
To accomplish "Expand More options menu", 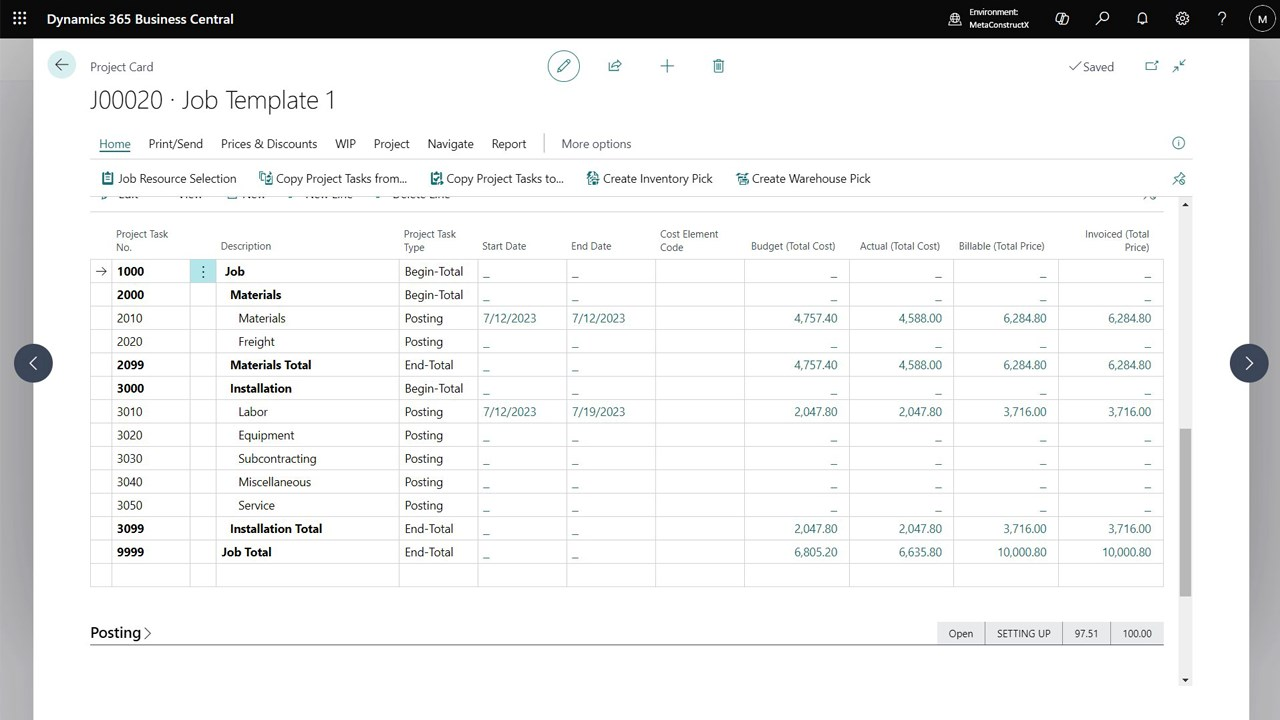I will click(596, 144).
